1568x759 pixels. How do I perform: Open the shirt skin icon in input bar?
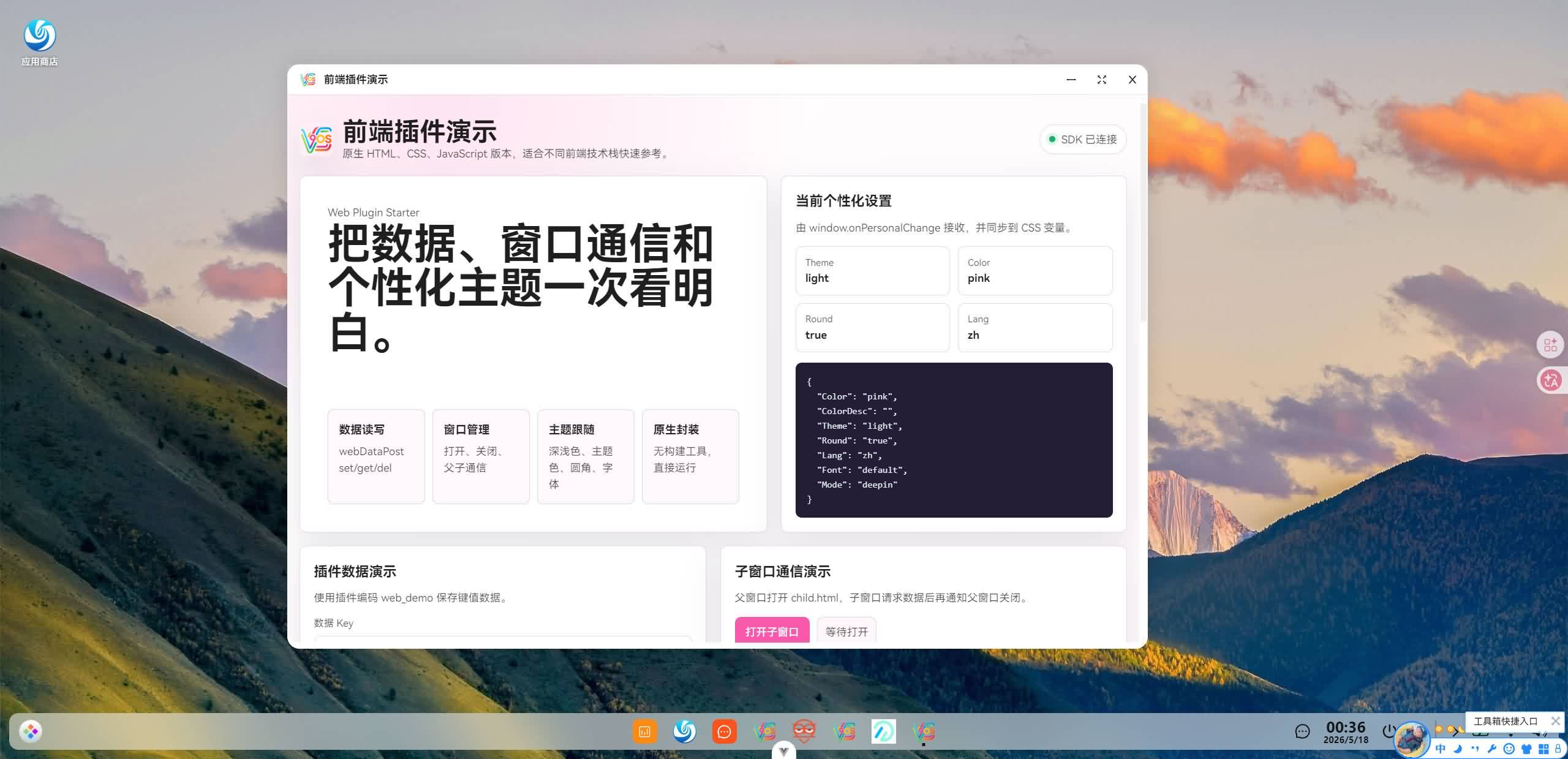coord(1526,749)
